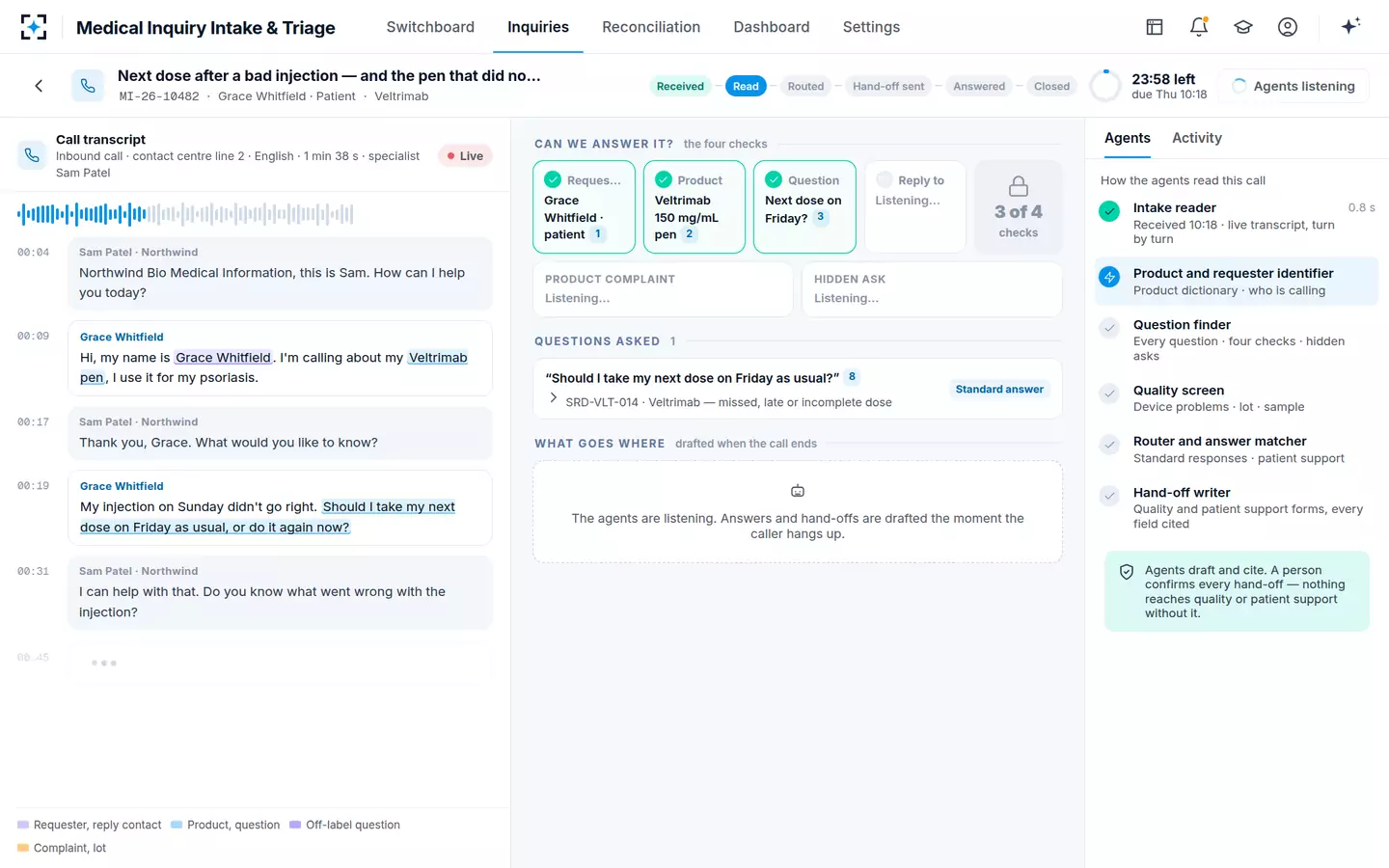This screenshot has width=1389, height=868.
Task: Click the highlighted Veltrimab pen in transcript
Action: pos(438,358)
